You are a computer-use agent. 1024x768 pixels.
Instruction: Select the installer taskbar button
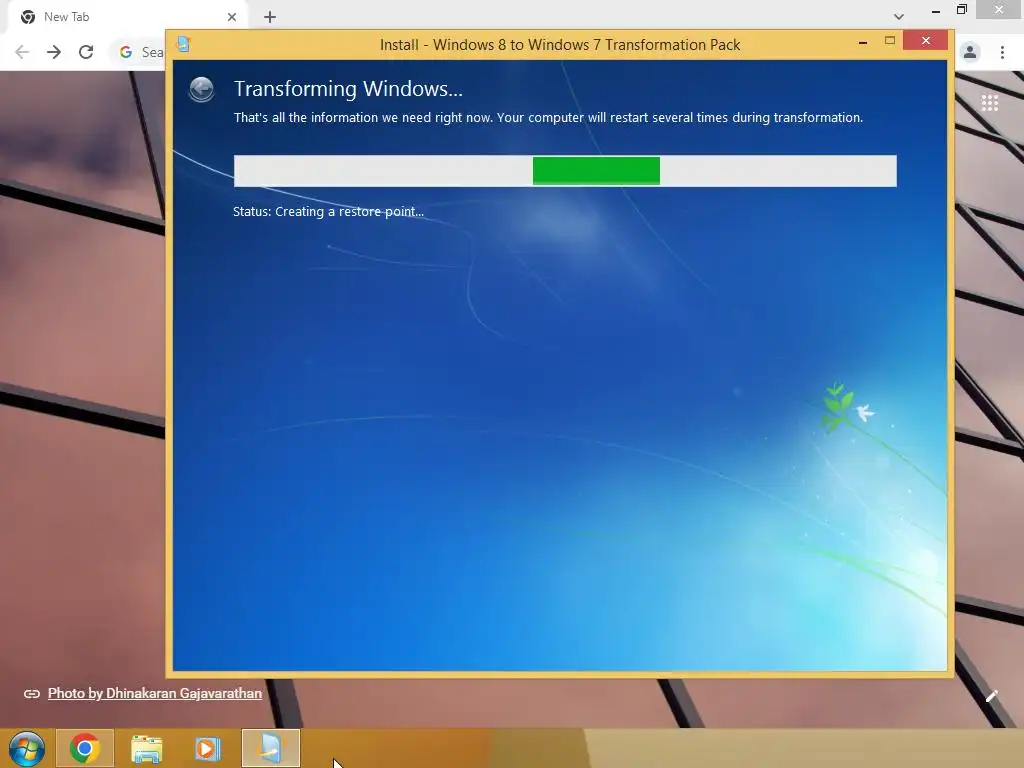(x=271, y=748)
